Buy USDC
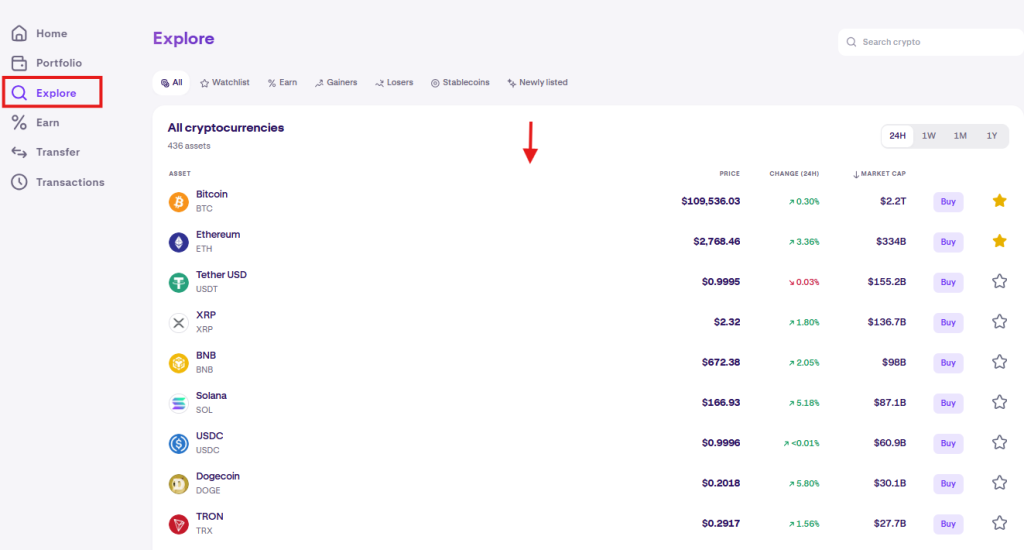The width and height of the screenshot is (1024, 550). pyautogui.click(x=948, y=444)
